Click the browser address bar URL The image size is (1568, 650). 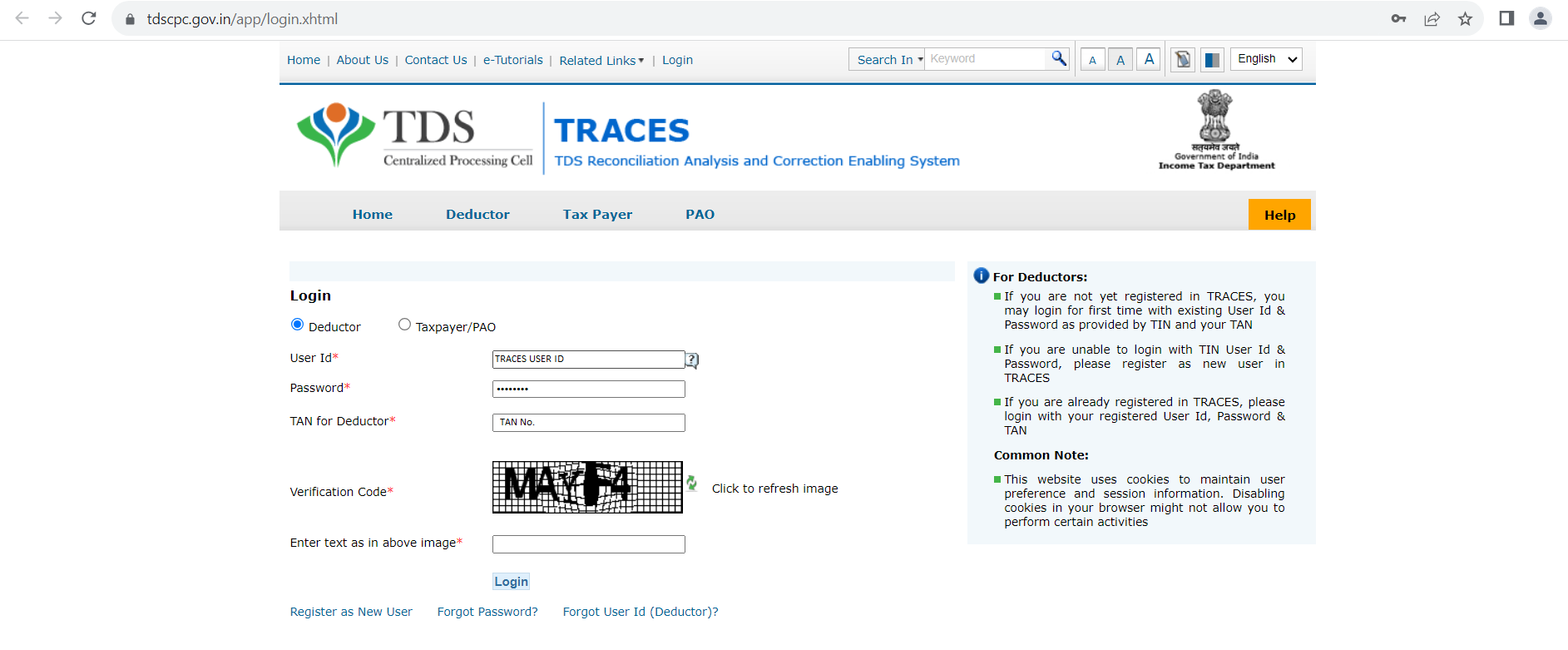(242, 19)
